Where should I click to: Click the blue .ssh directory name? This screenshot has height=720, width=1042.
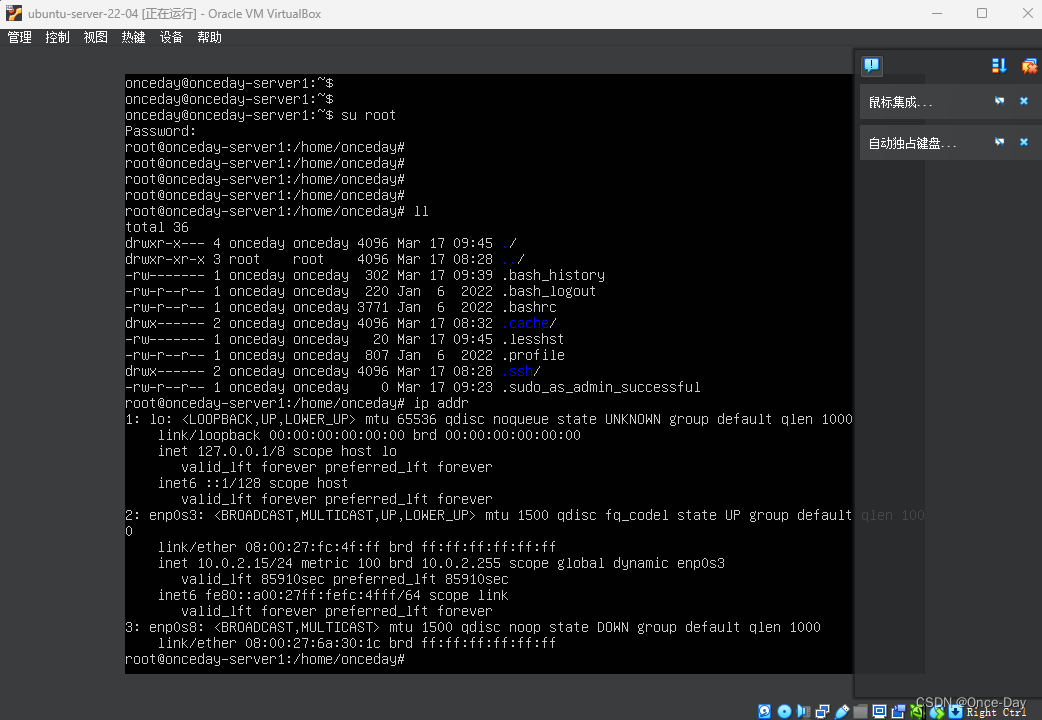click(x=517, y=371)
